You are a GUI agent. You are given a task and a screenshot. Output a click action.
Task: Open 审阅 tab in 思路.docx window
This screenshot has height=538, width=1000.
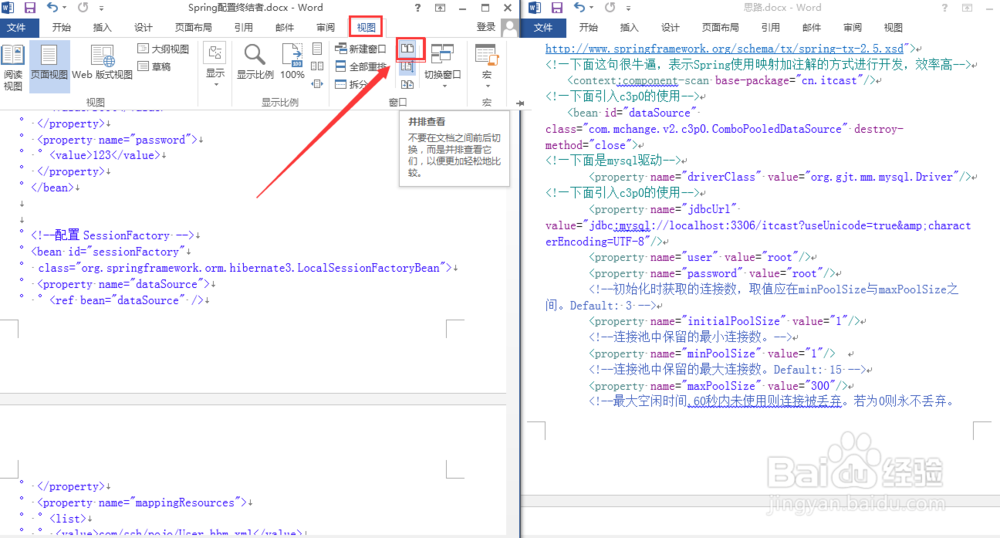coord(852,27)
